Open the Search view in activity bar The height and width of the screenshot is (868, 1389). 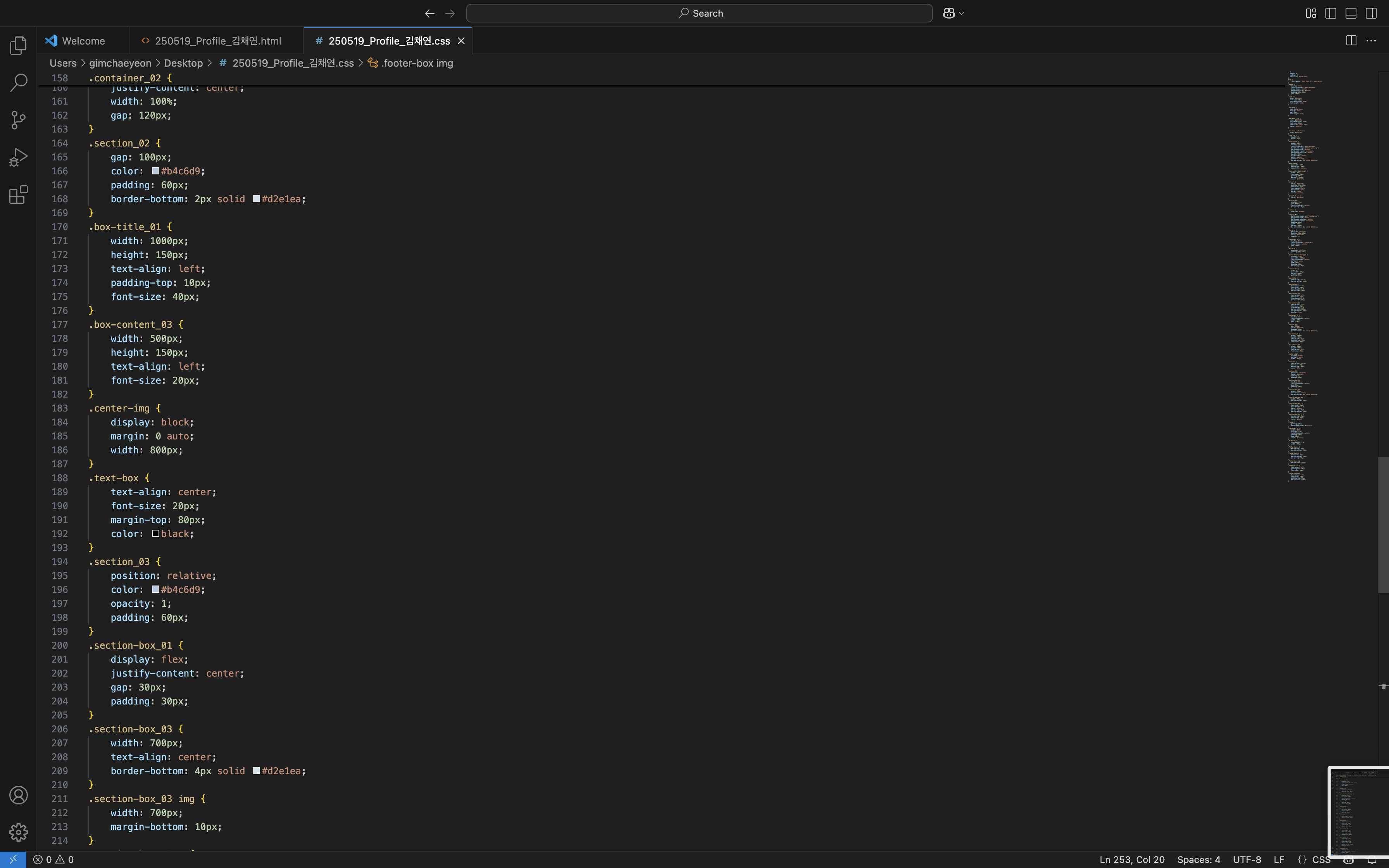pos(18,83)
